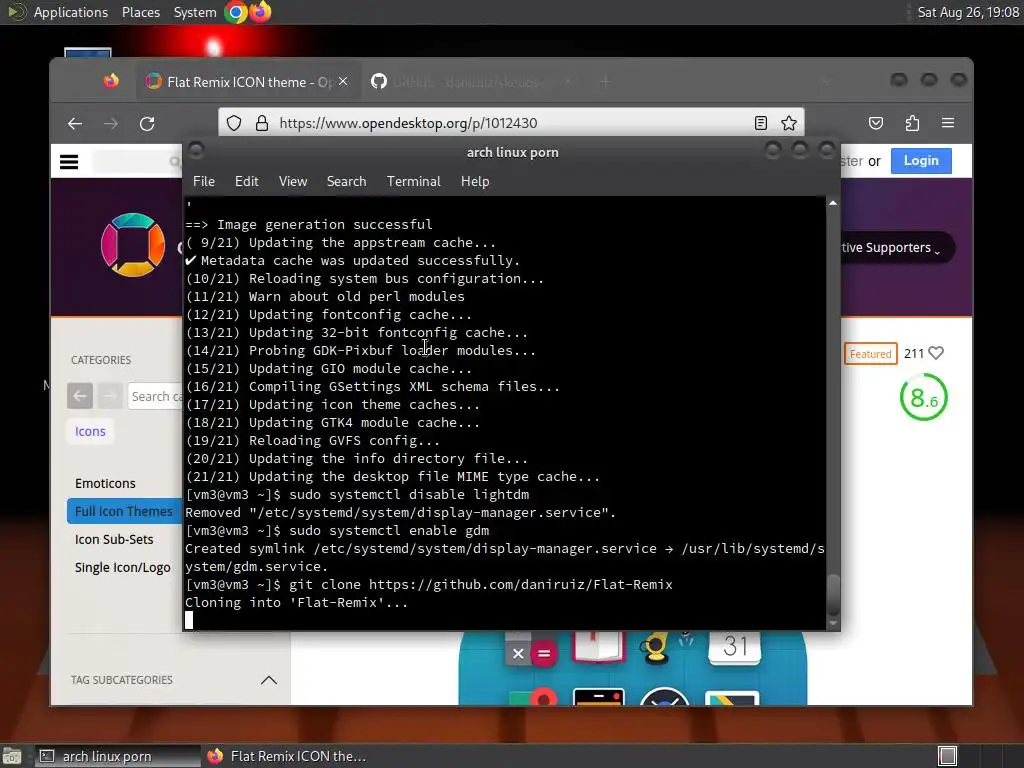Click the 'arch linux porn' terminal title bar
1024x768 pixels.
pyautogui.click(x=512, y=152)
